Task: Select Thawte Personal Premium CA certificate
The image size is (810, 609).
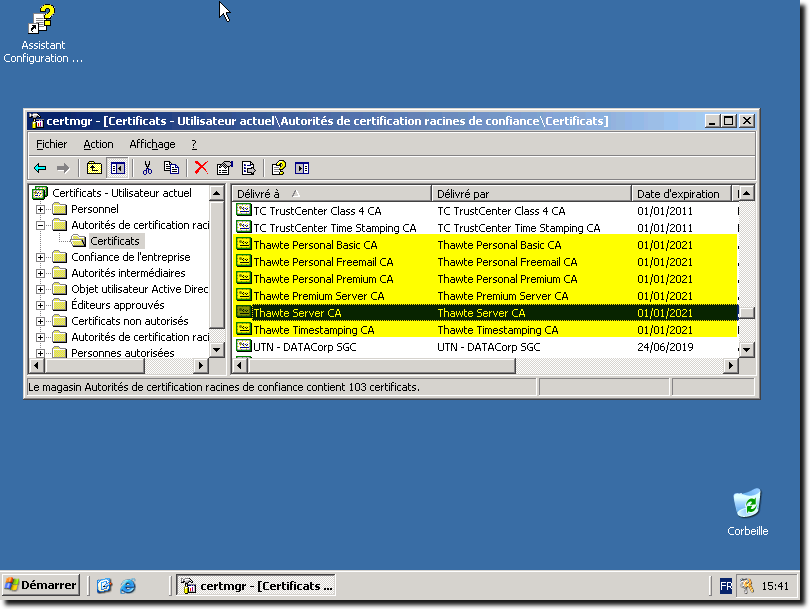Action: pos(486,278)
